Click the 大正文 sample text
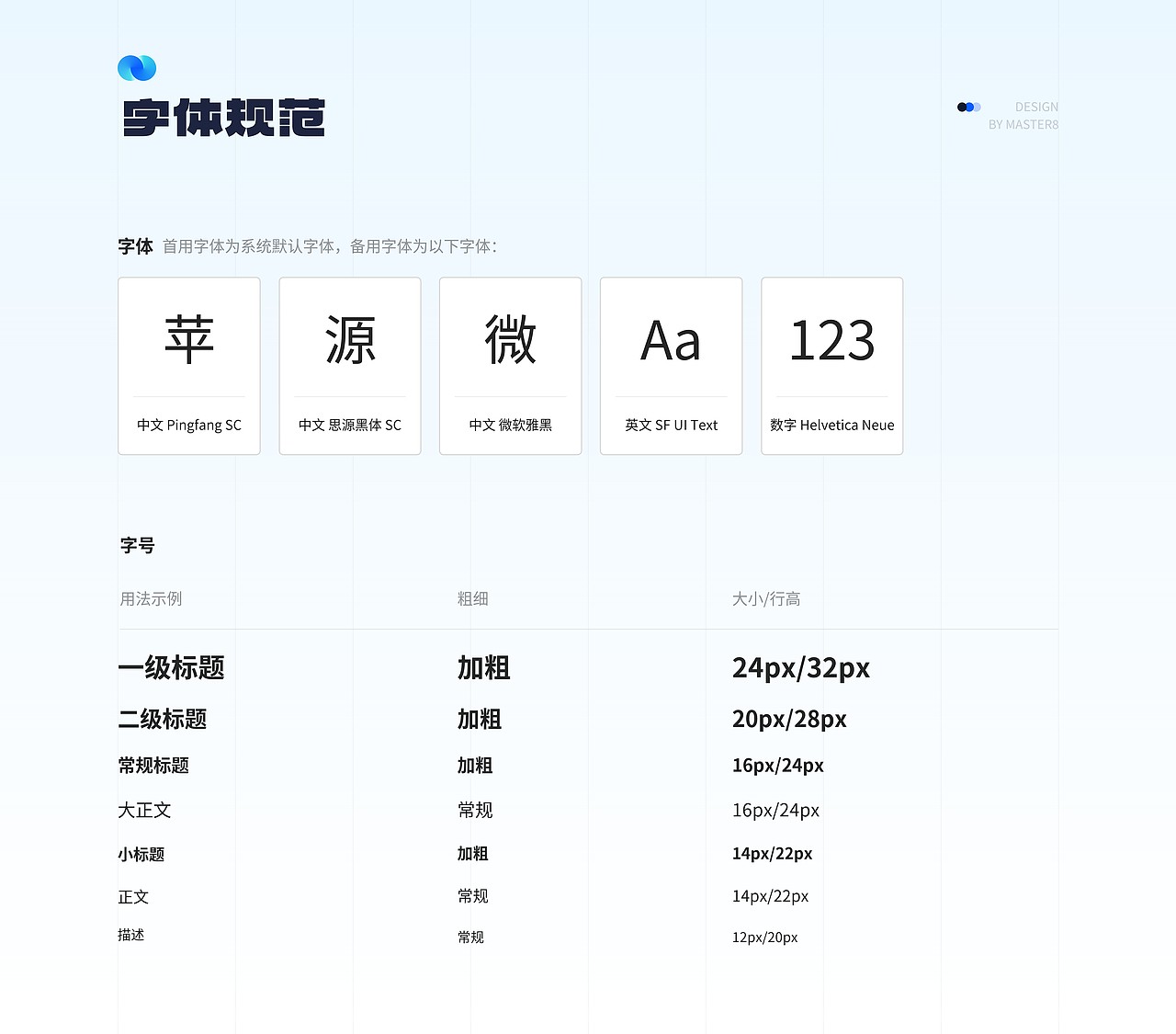 click(x=145, y=811)
